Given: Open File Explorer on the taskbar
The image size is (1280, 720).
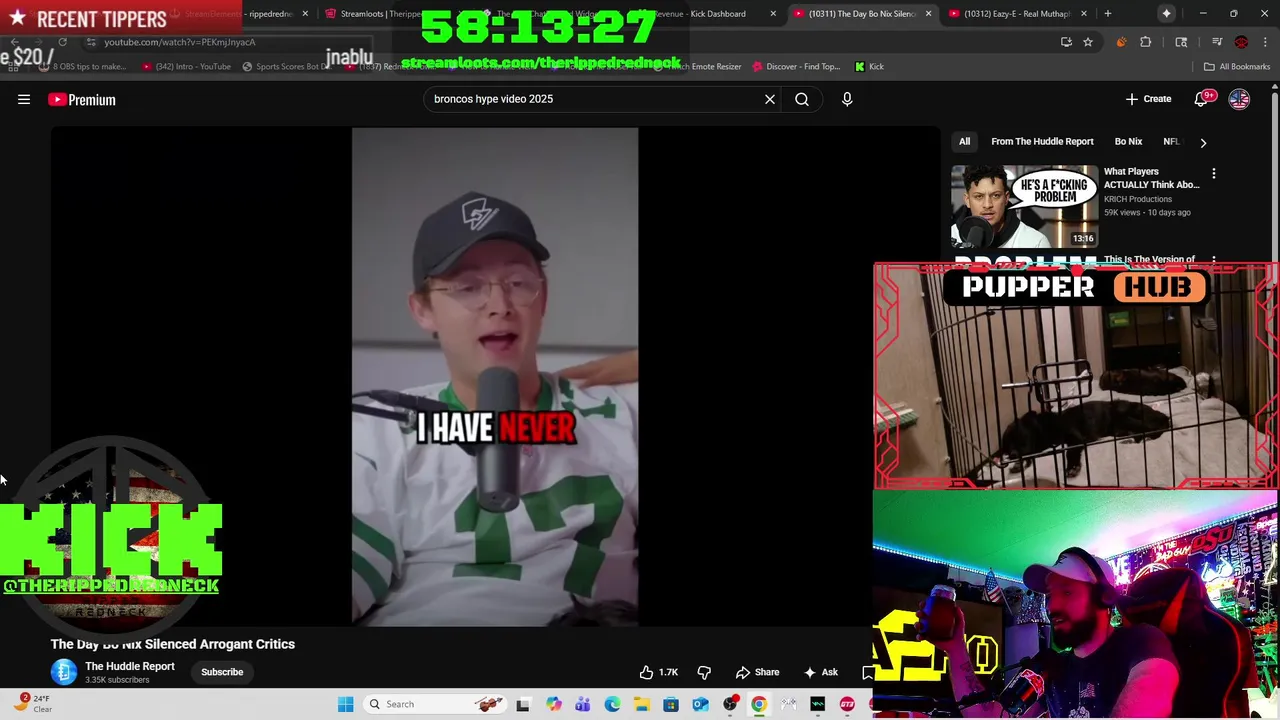Looking at the screenshot, I should pos(641,704).
